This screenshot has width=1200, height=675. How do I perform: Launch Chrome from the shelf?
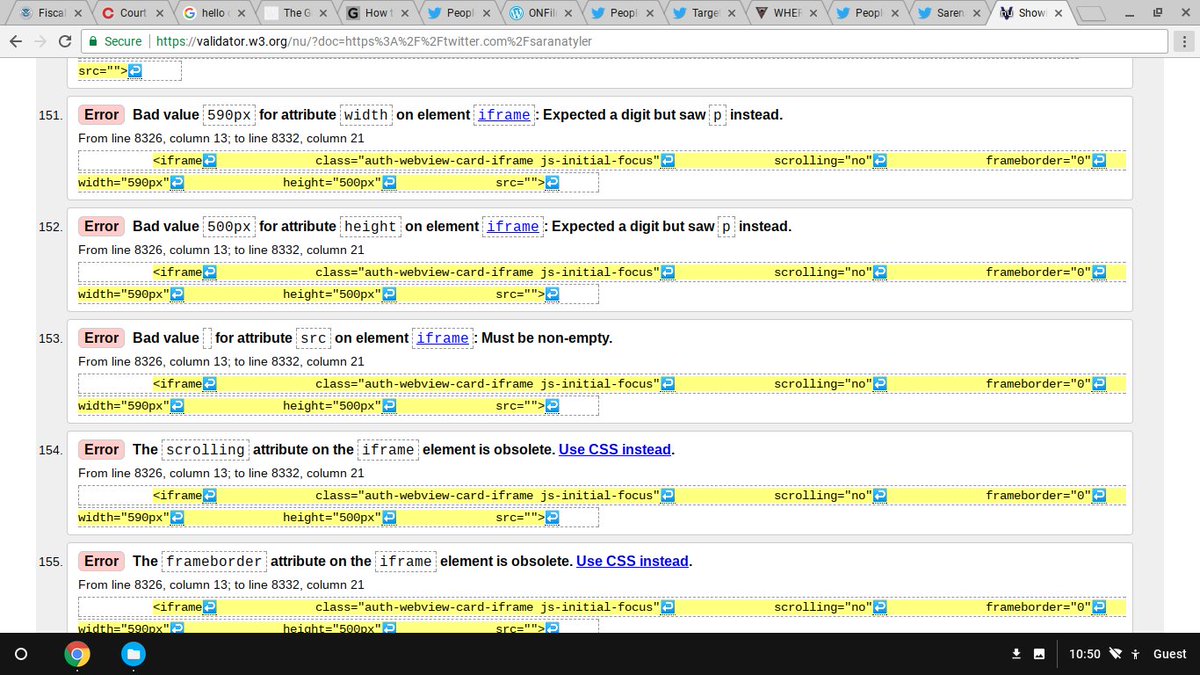pos(77,654)
